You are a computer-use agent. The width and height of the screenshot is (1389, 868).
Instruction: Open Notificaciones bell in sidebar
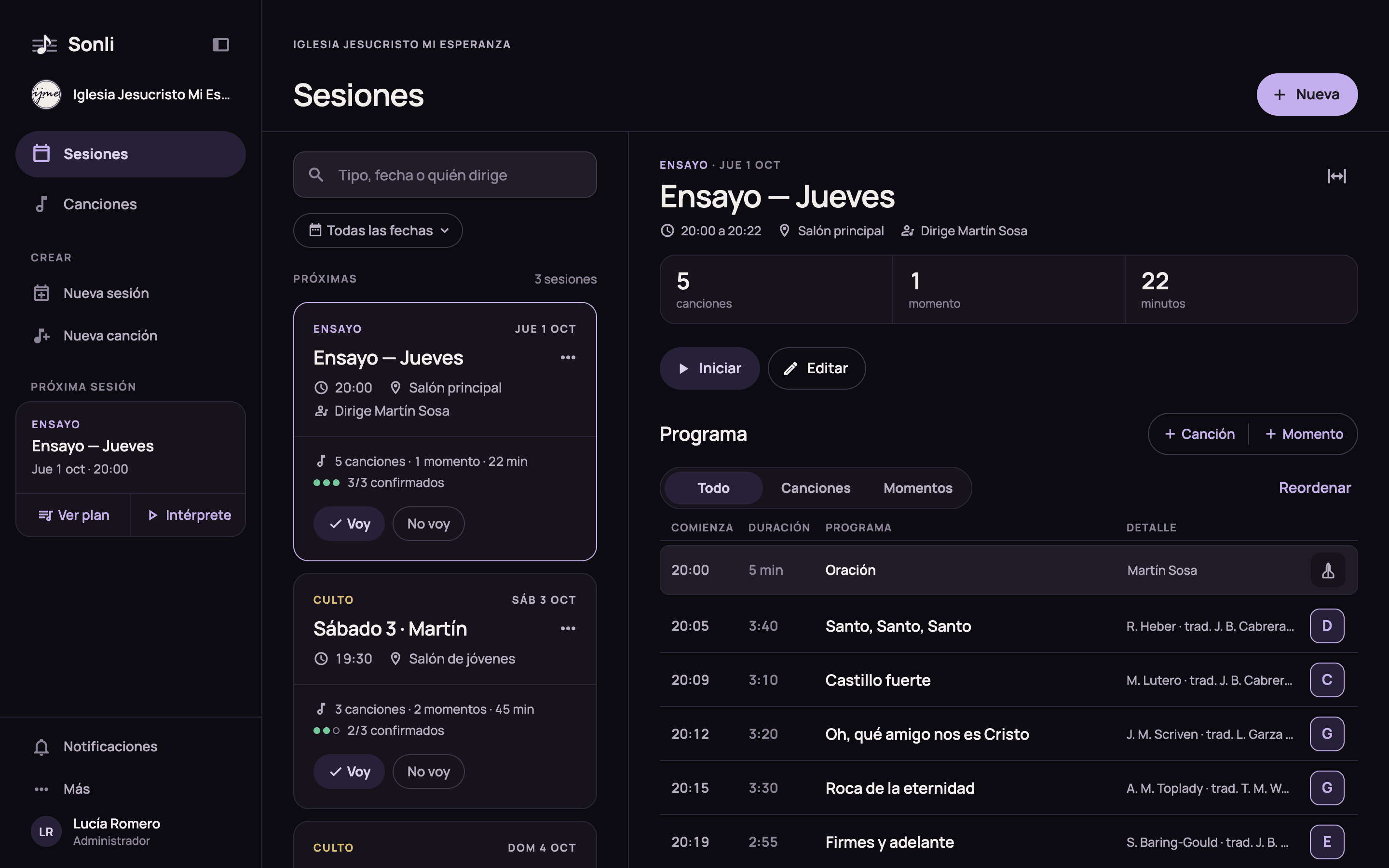click(41, 746)
